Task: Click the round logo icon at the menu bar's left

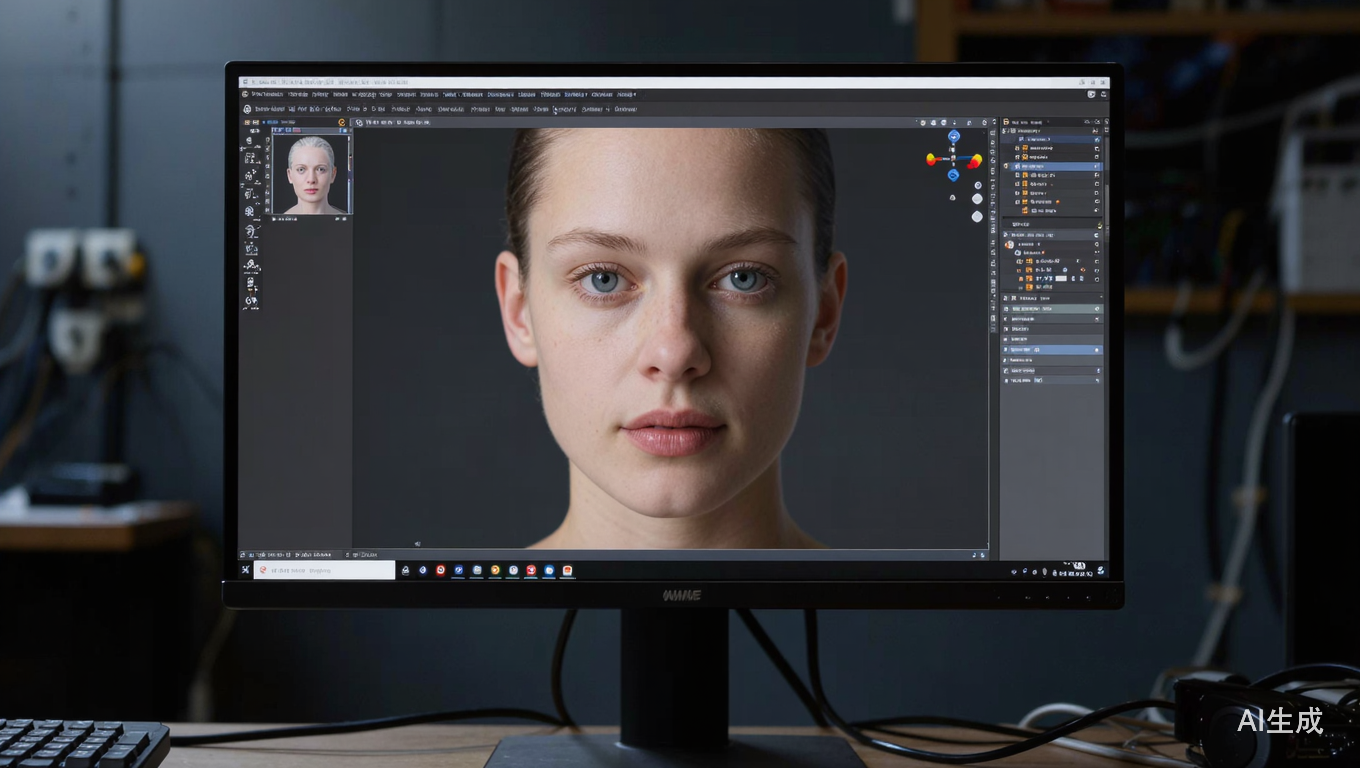Action: pos(246,94)
